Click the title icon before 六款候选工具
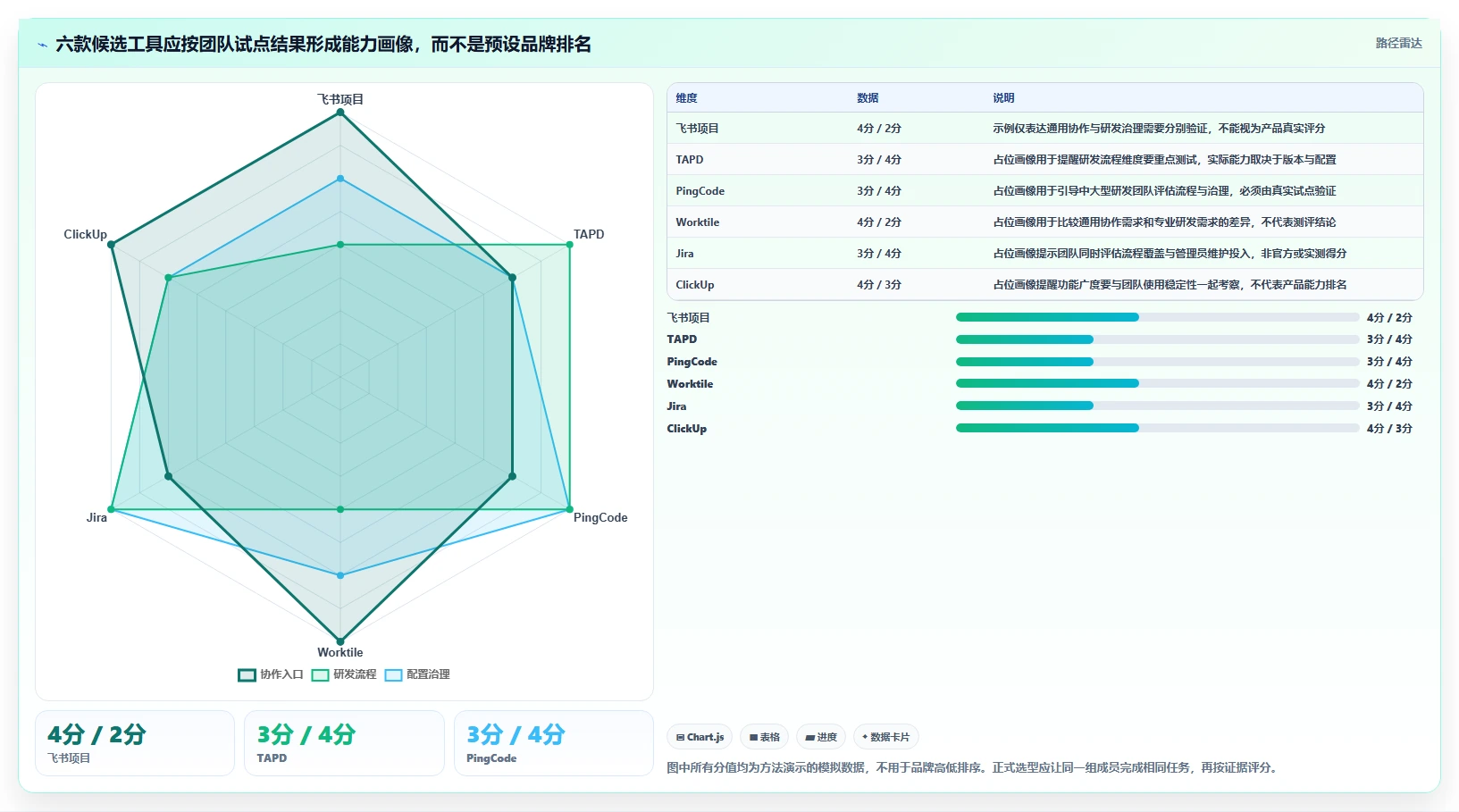1459x812 pixels. (x=42, y=45)
